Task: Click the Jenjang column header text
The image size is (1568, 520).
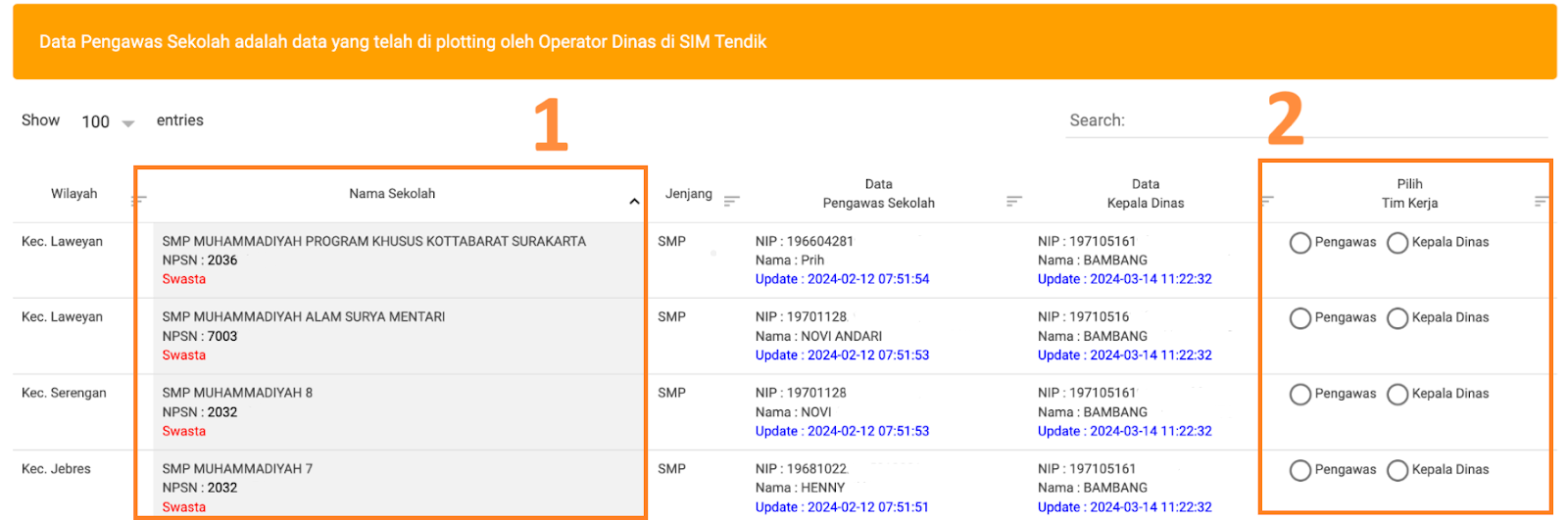Action: click(x=689, y=194)
